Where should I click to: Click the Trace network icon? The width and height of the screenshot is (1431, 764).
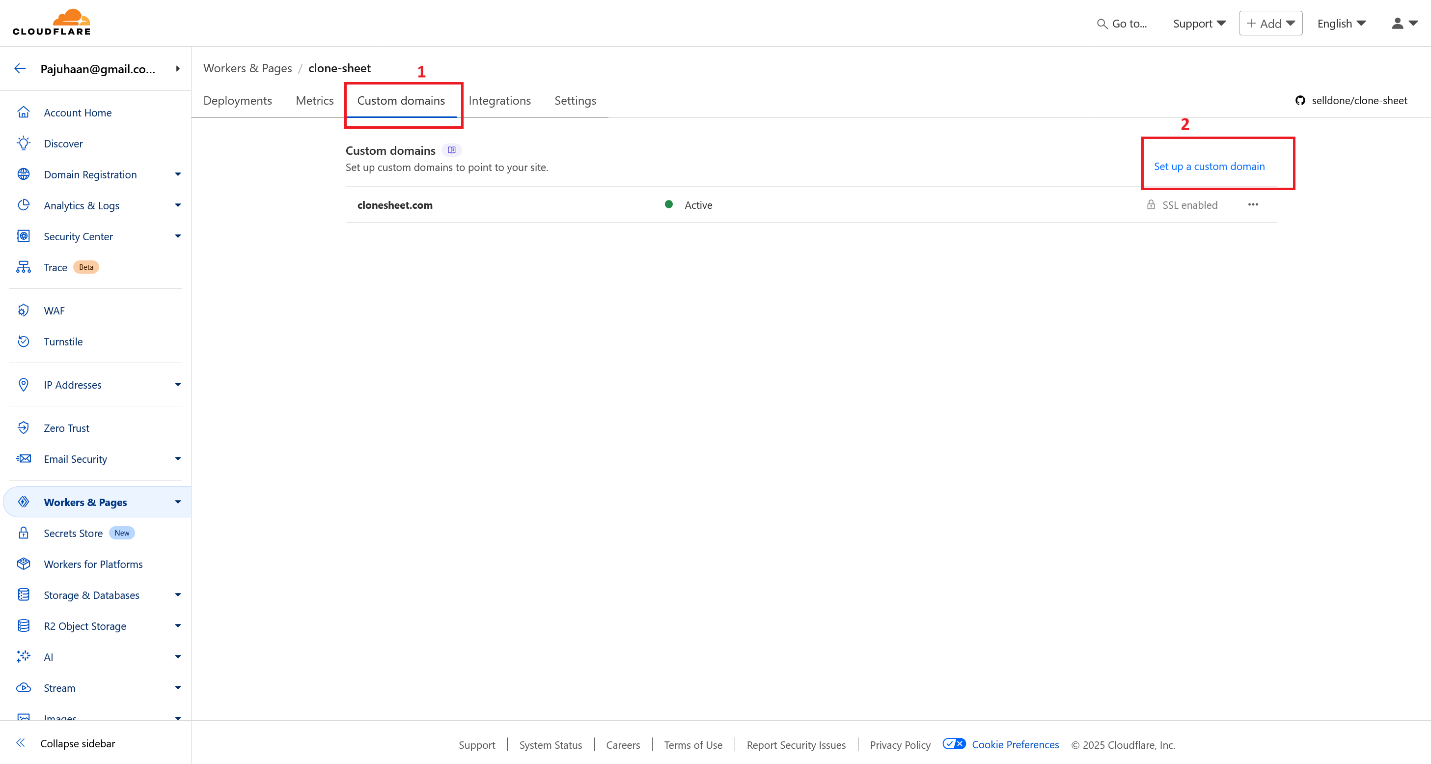coord(24,268)
